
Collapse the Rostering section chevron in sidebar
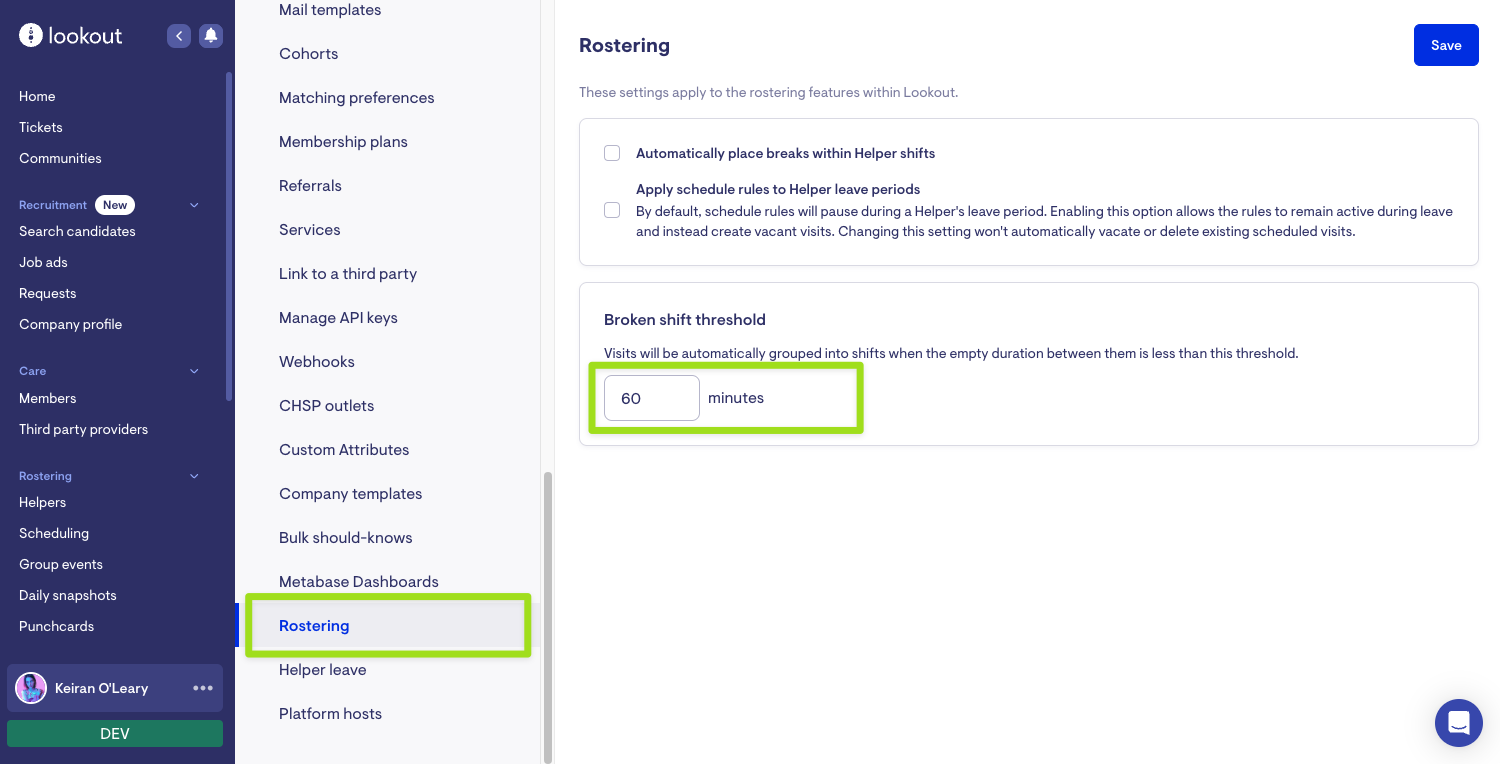click(194, 476)
